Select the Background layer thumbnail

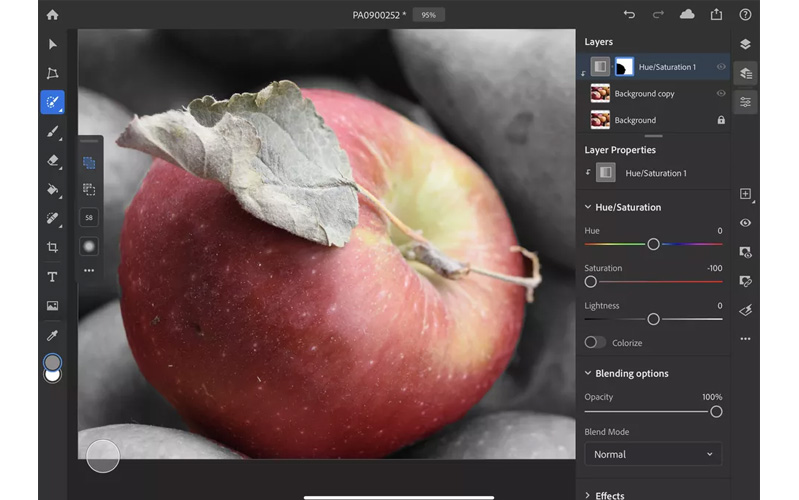pos(600,120)
